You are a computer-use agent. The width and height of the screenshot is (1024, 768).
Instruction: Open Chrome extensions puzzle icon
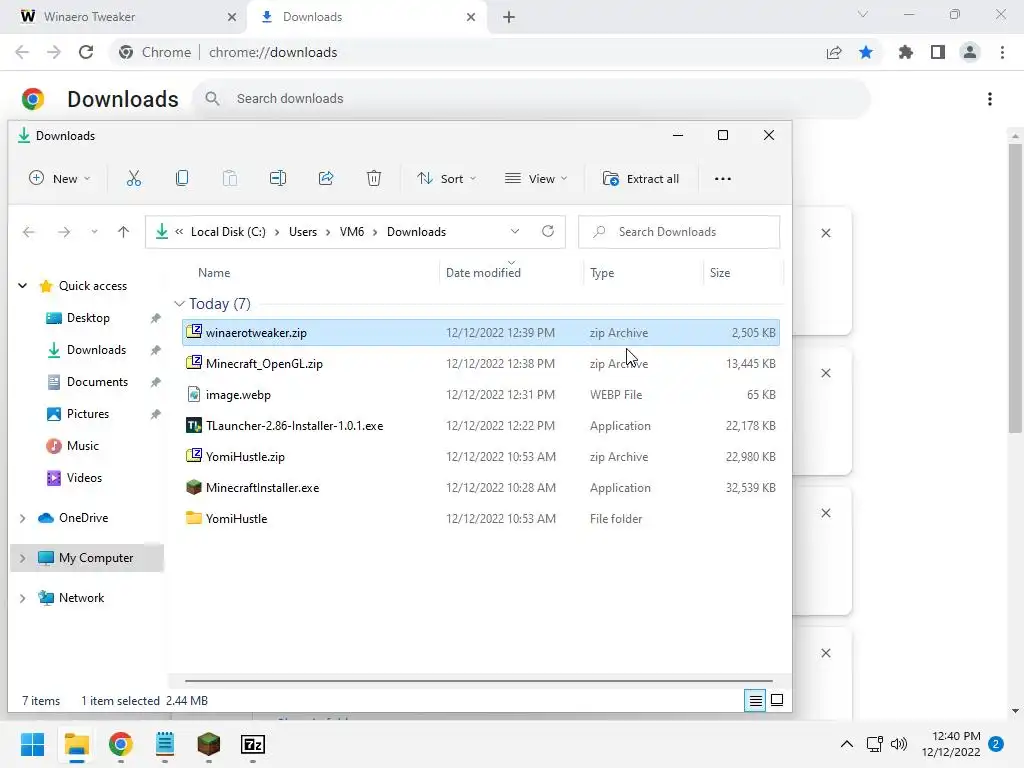click(x=906, y=52)
